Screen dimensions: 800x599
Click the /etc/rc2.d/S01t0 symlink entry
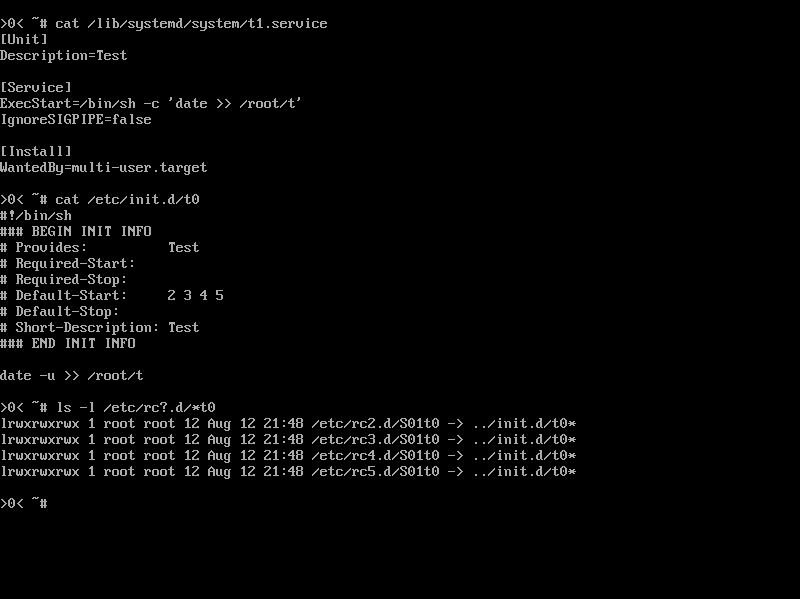(288, 423)
